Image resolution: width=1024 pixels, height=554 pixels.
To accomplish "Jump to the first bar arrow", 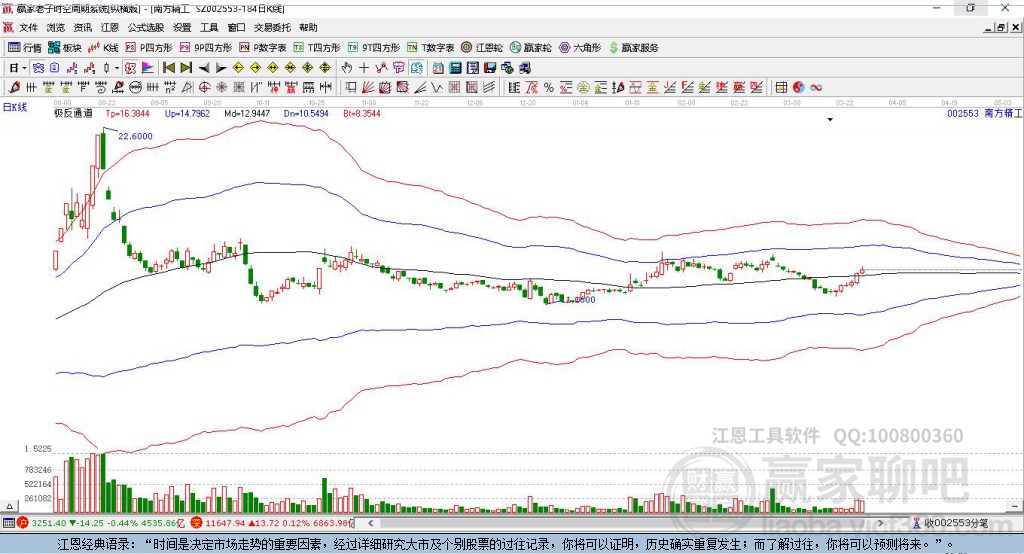I will (168, 67).
